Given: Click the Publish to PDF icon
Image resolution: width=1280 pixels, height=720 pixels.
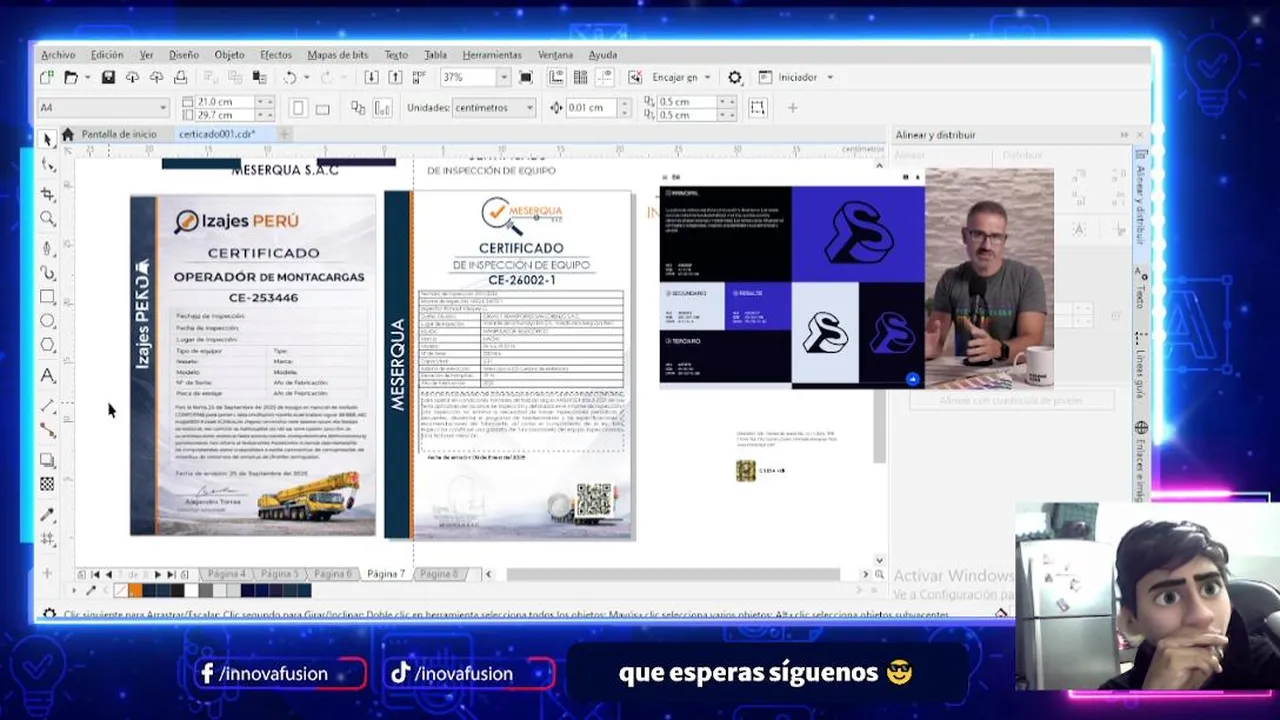Looking at the screenshot, I should (419, 77).
